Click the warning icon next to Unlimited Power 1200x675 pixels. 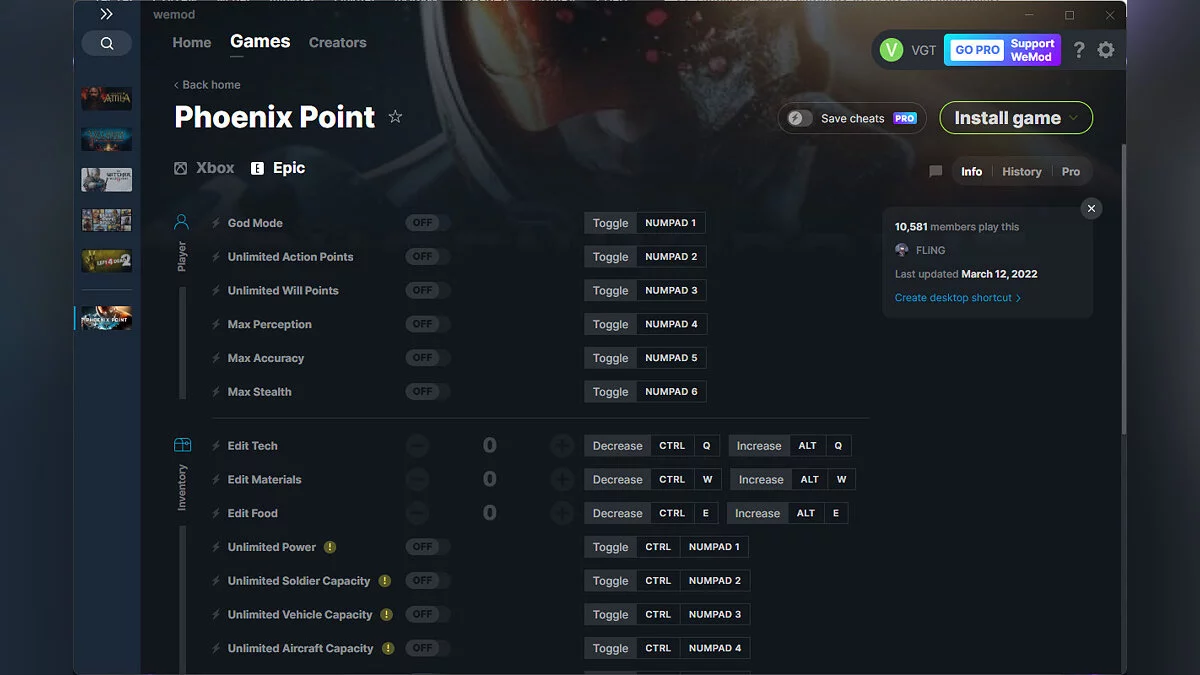click(330, 547)
